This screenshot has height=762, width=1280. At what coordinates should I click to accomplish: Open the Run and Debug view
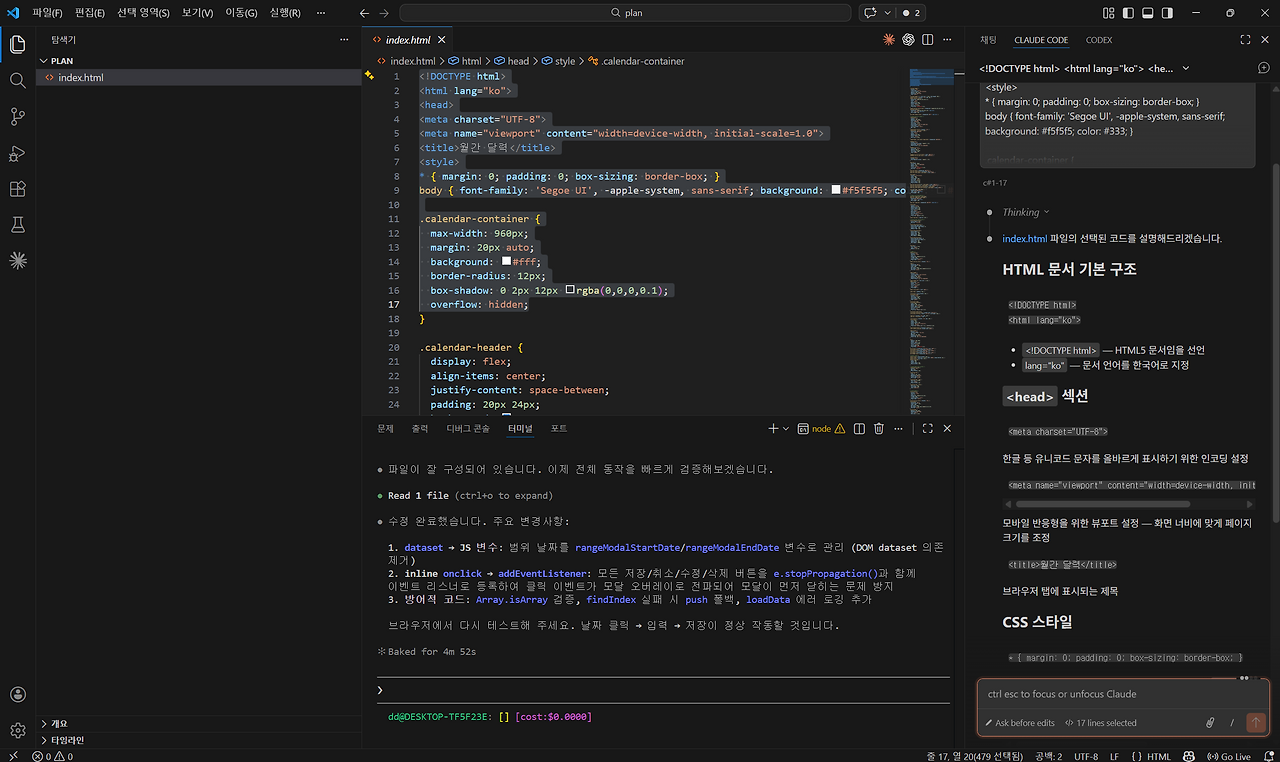click(17, 153)
